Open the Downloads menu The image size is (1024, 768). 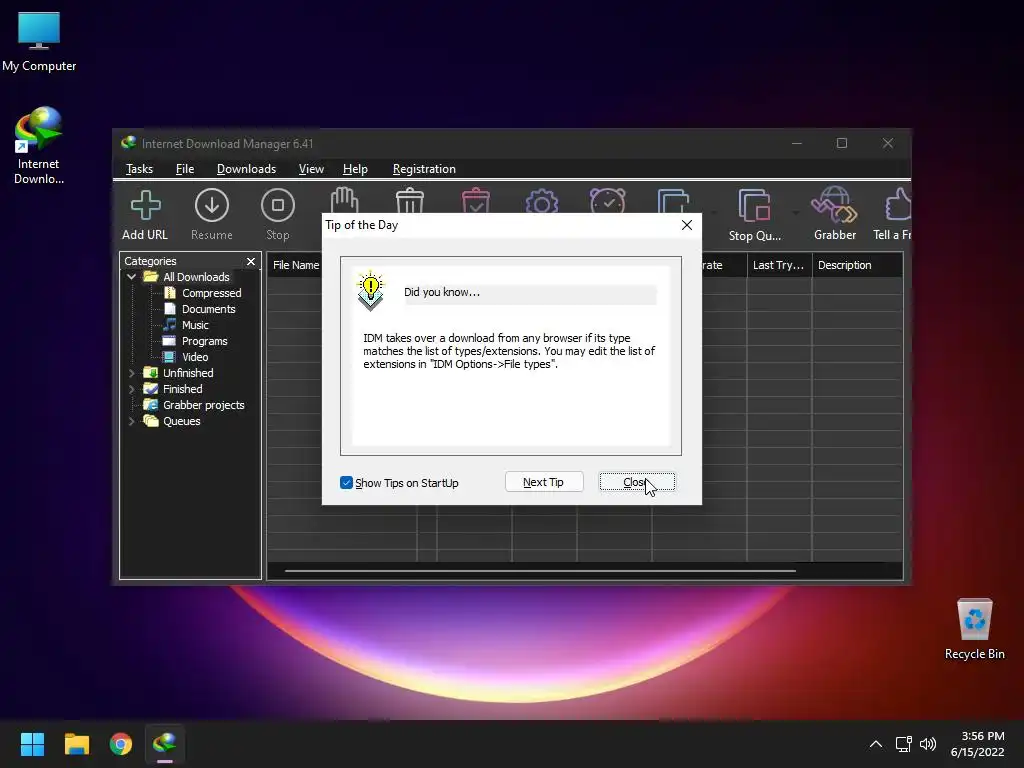point(246,169)
